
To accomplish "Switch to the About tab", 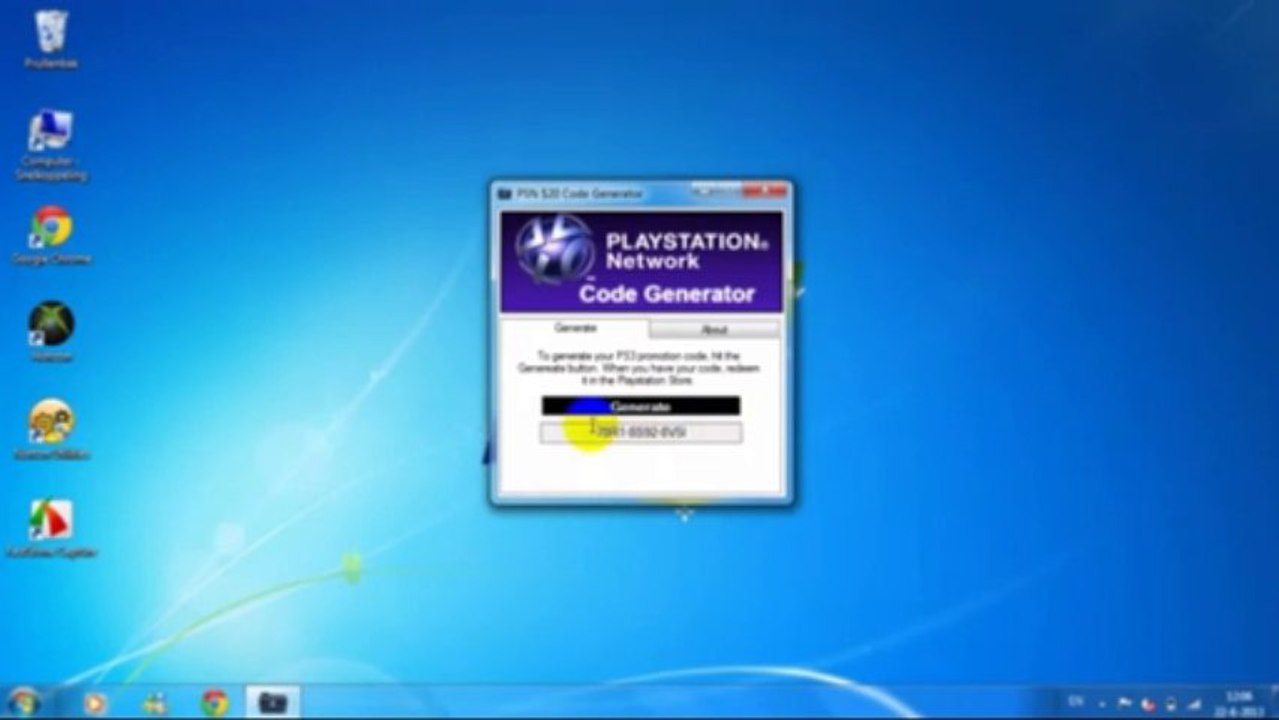I will click(x=714, y=329).
